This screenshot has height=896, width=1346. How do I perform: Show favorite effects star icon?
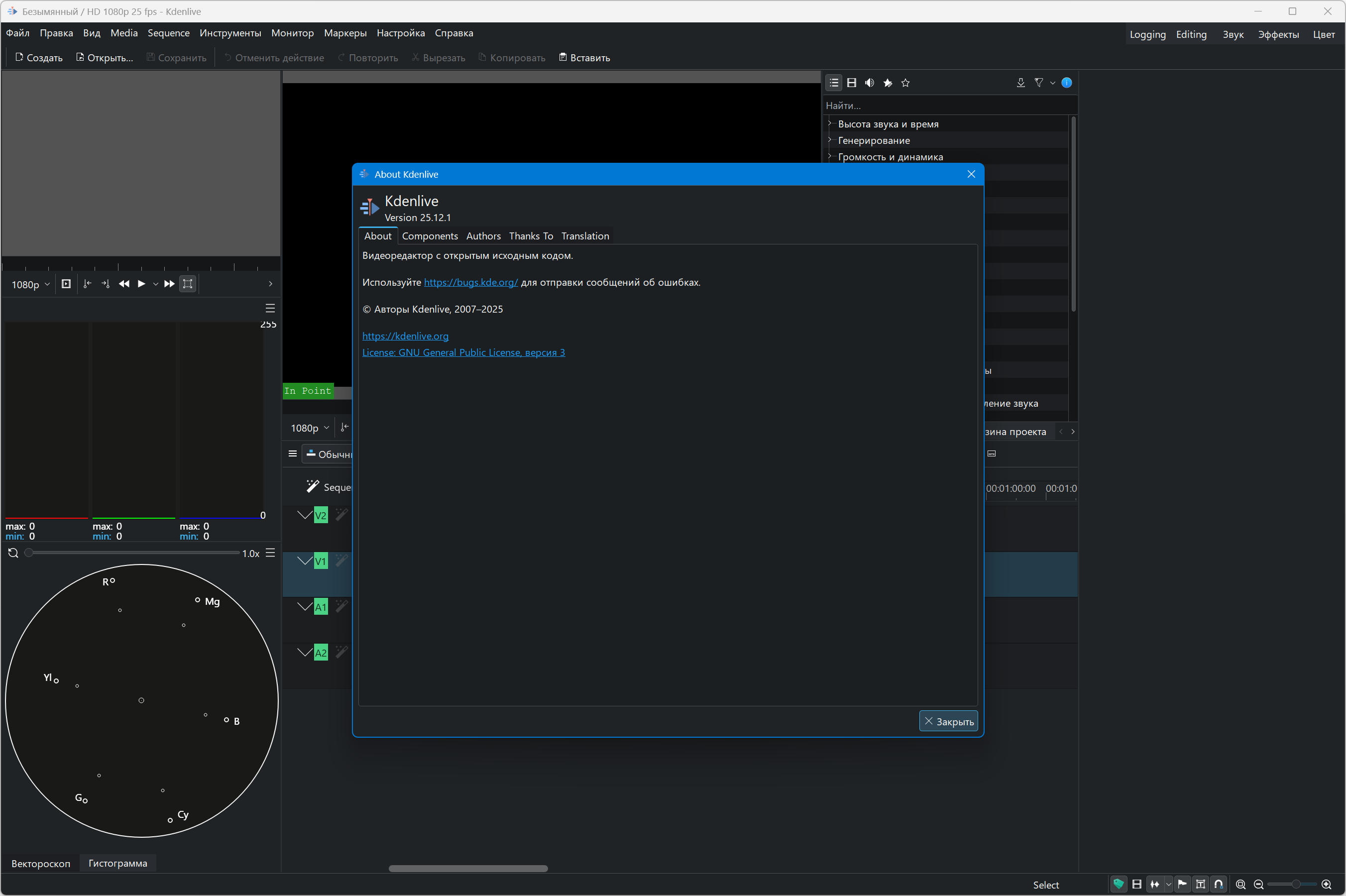905,83
